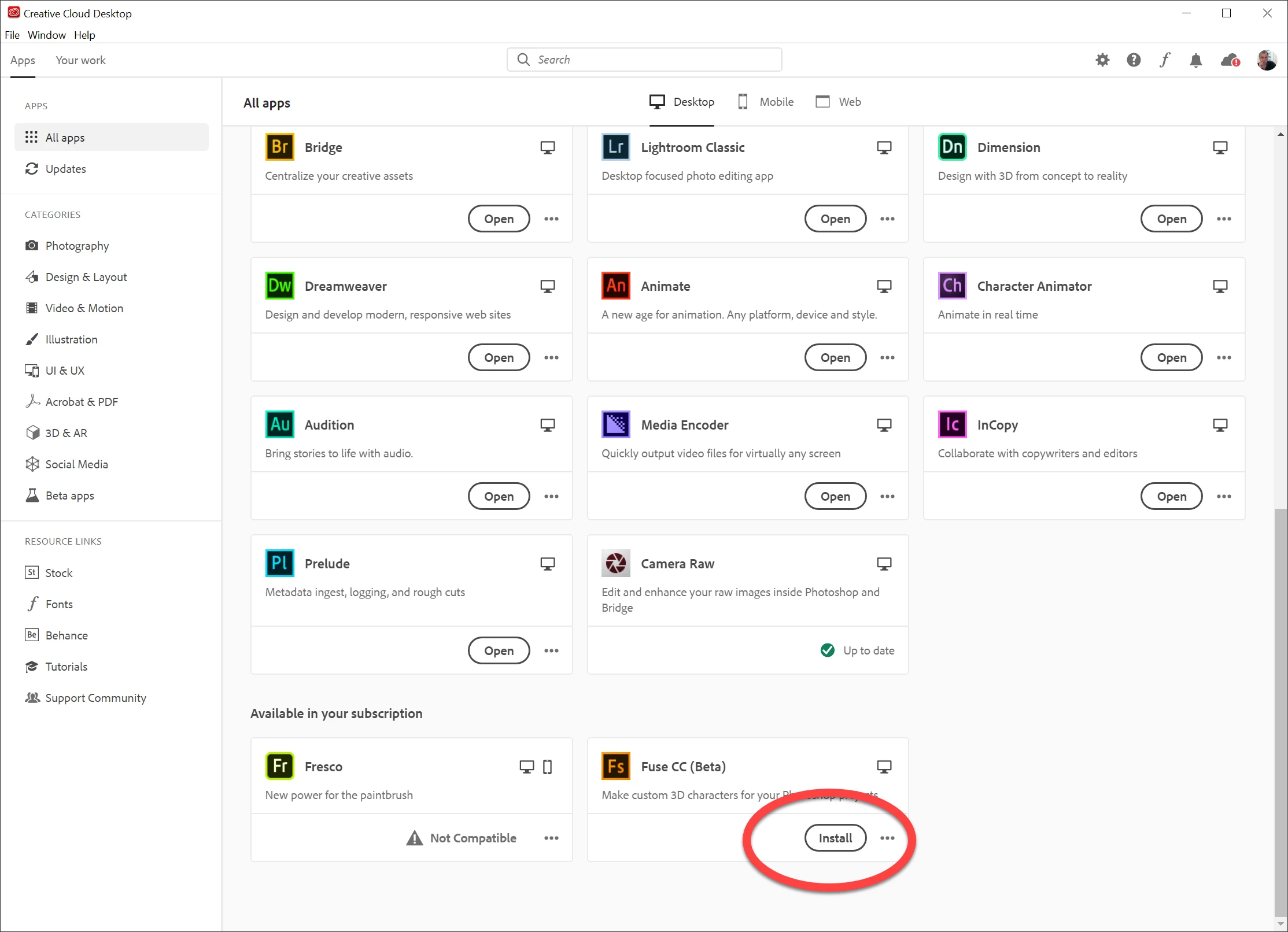Open Media Encoder with Open button
This screenshot has height=932, width=1288.
point(835,497)
